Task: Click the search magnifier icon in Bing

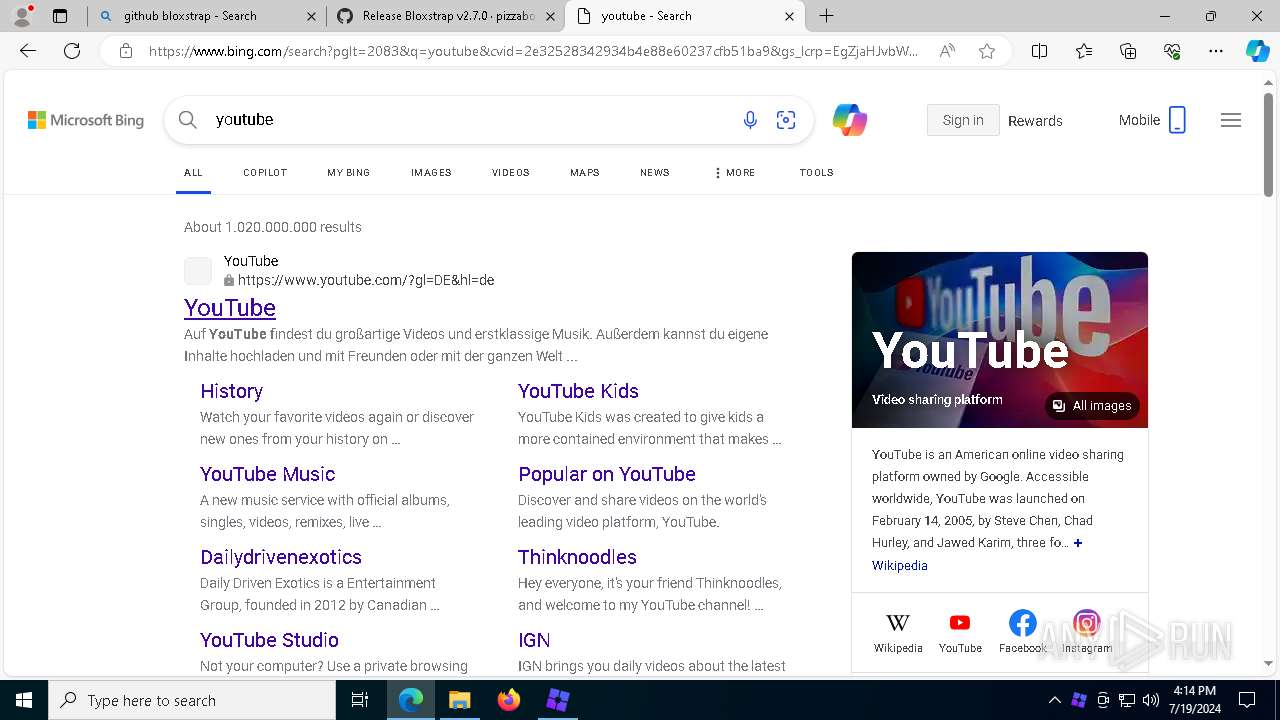Action: coord(188,120)
